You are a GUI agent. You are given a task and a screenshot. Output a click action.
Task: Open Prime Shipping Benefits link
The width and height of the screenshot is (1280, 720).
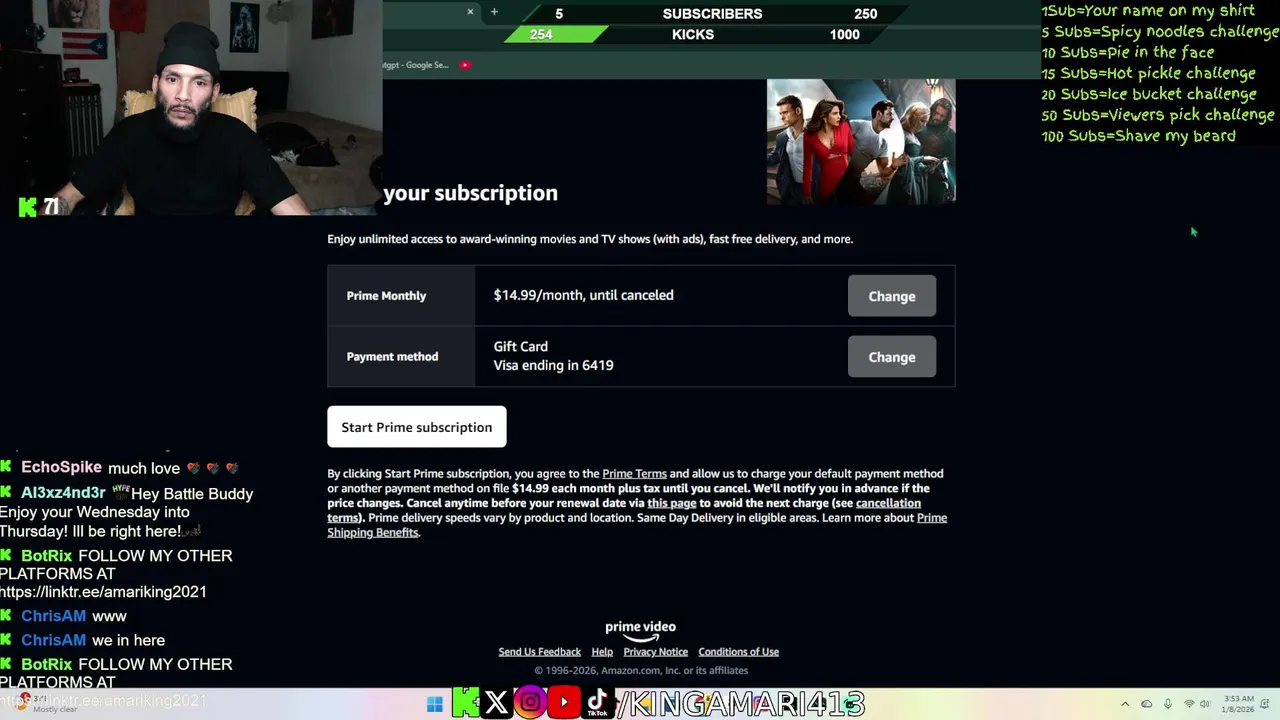[637, 525]
